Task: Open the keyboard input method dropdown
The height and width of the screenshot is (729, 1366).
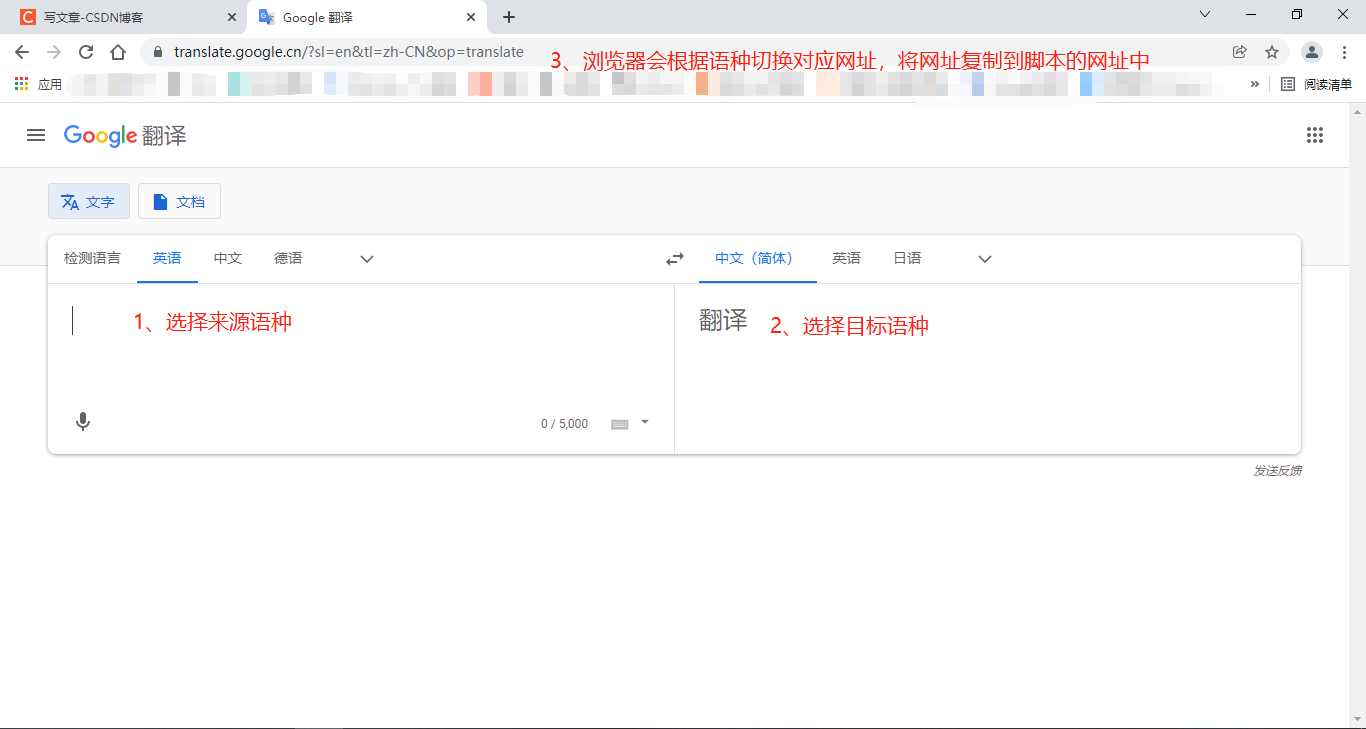Action: click(645, 422)
